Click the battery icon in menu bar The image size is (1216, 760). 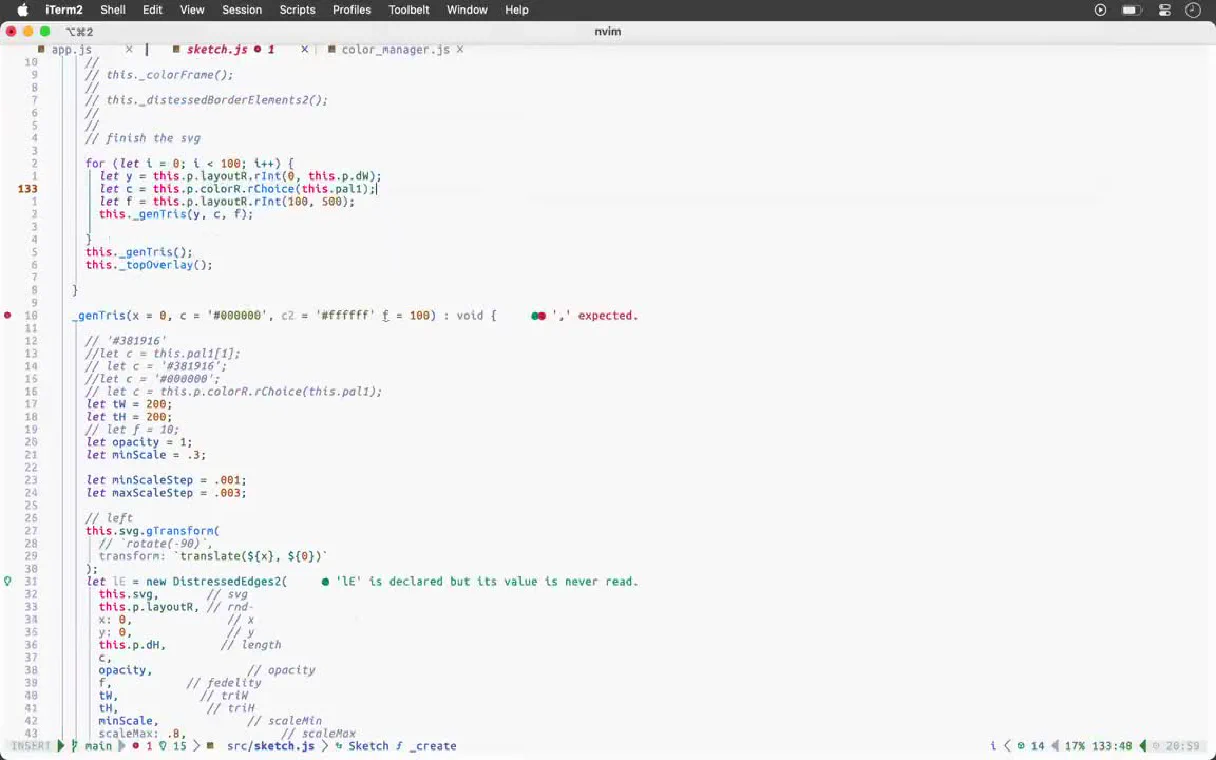pyautogui.click(x=1132, y=10)
